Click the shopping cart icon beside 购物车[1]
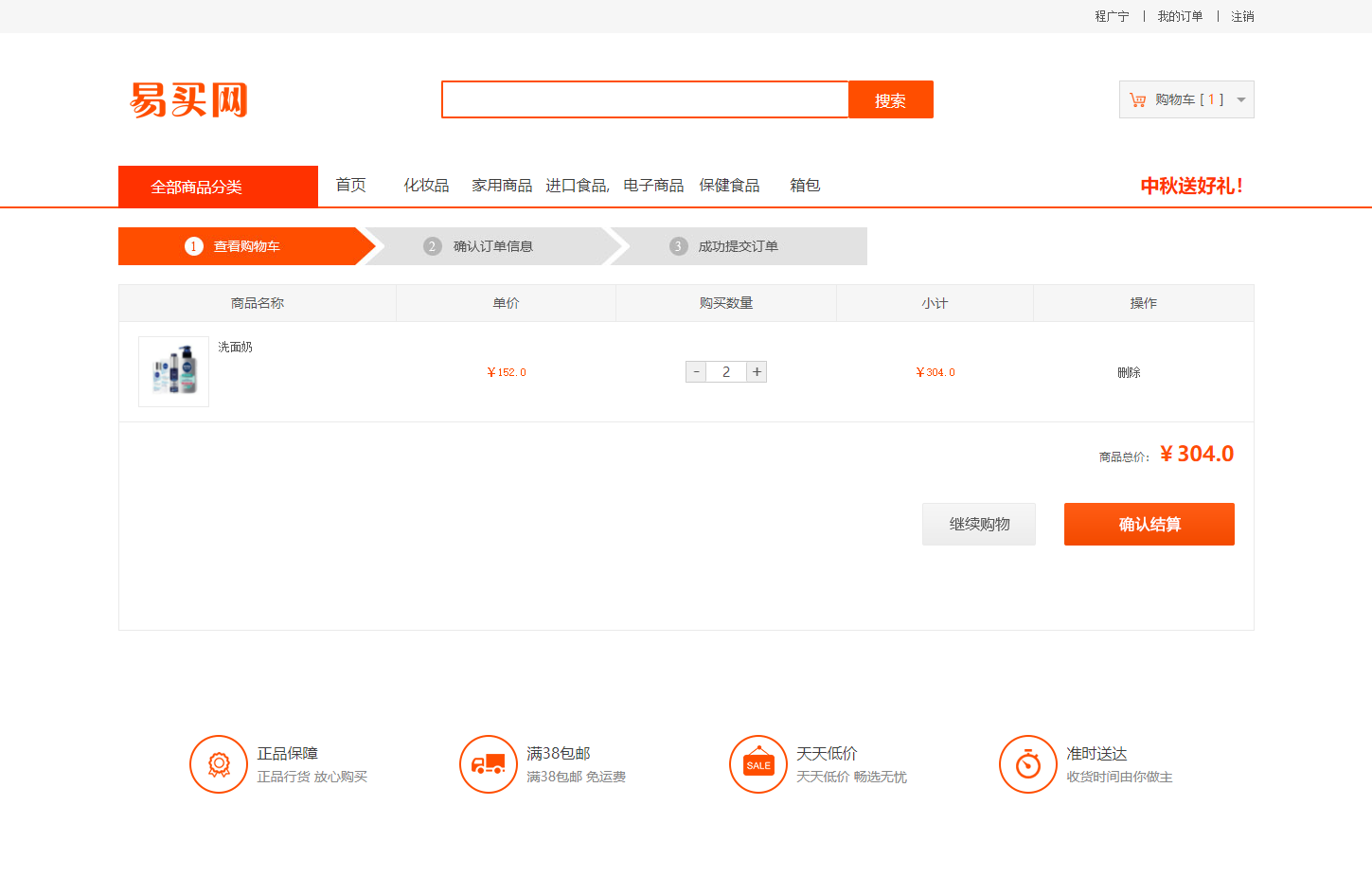Viewport: 1372px width, 895px height. (1135, 99)
